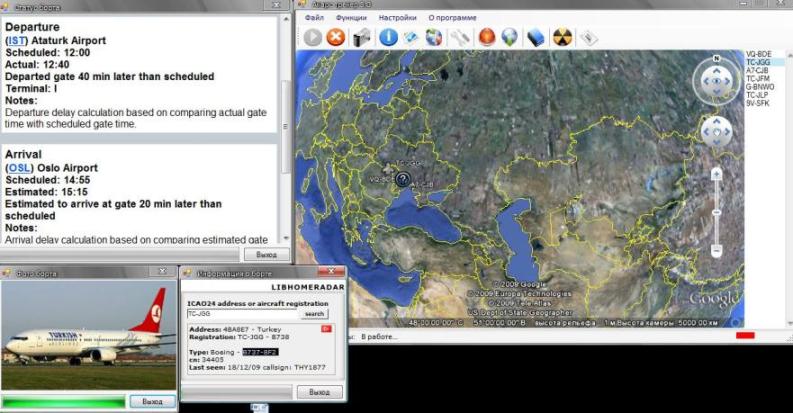The height and width of the screenshot is (413, 793).
Task: Click the gray play button in toolbar
Action: 313,37
